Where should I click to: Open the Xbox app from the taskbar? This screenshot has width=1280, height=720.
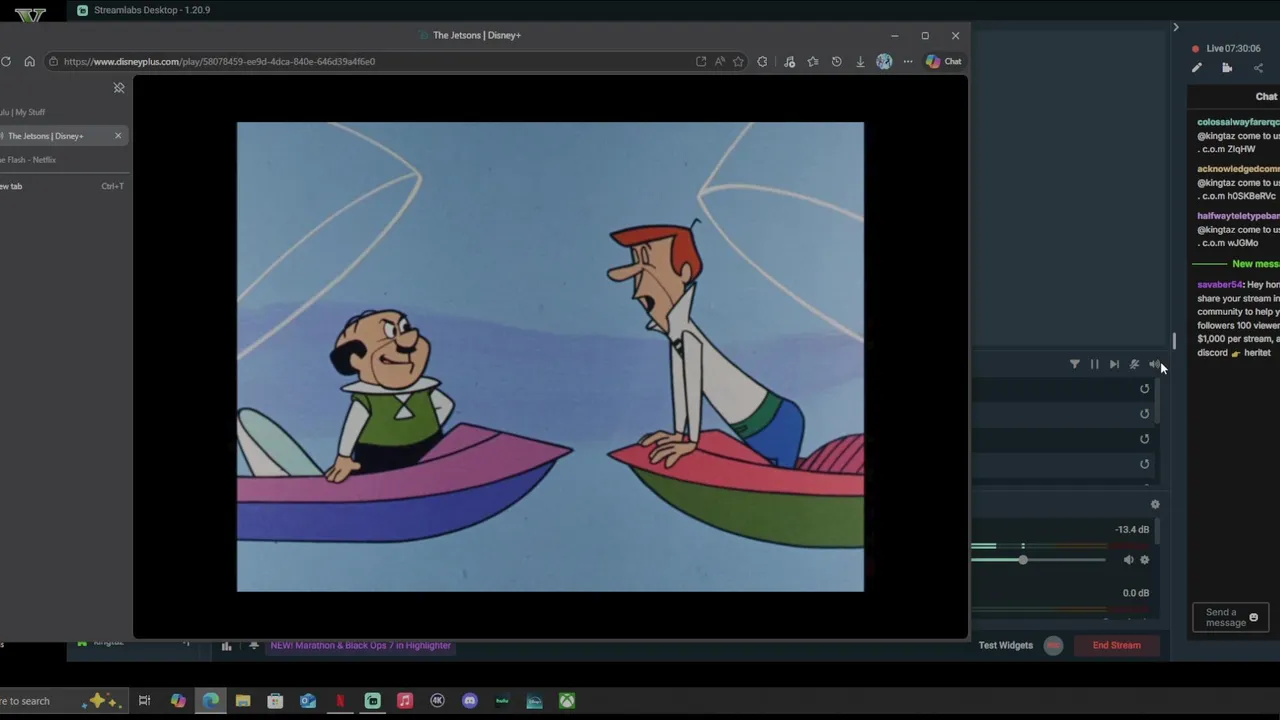point(567,701)
